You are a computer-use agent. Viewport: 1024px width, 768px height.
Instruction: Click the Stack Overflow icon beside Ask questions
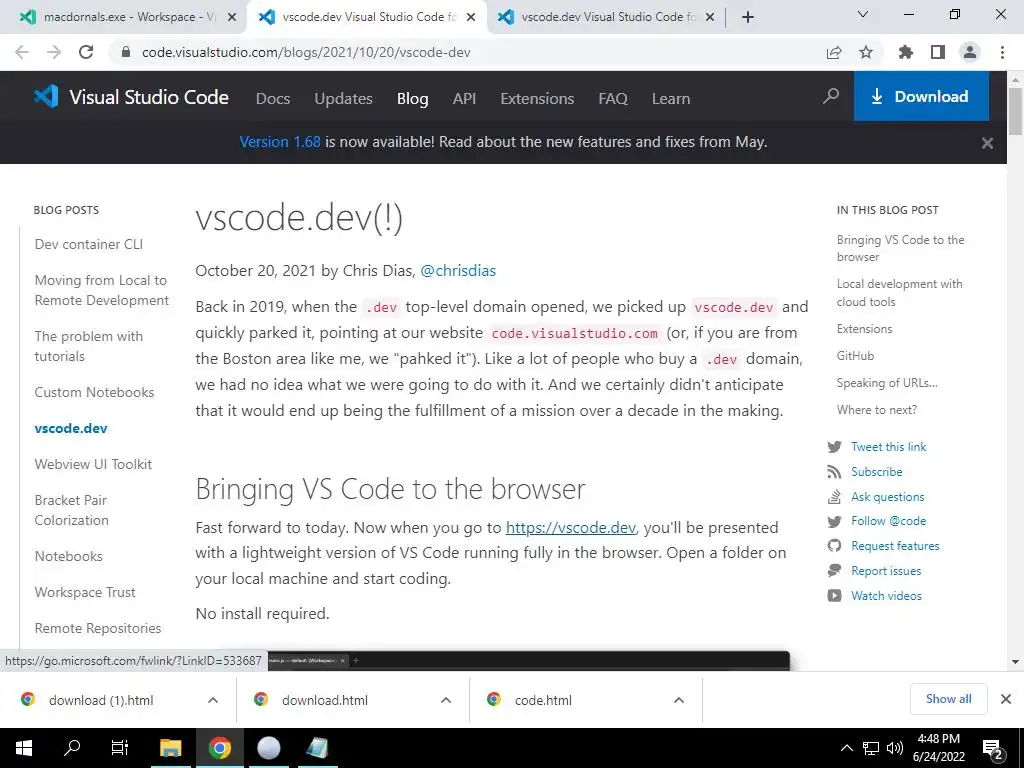(834, 497)
